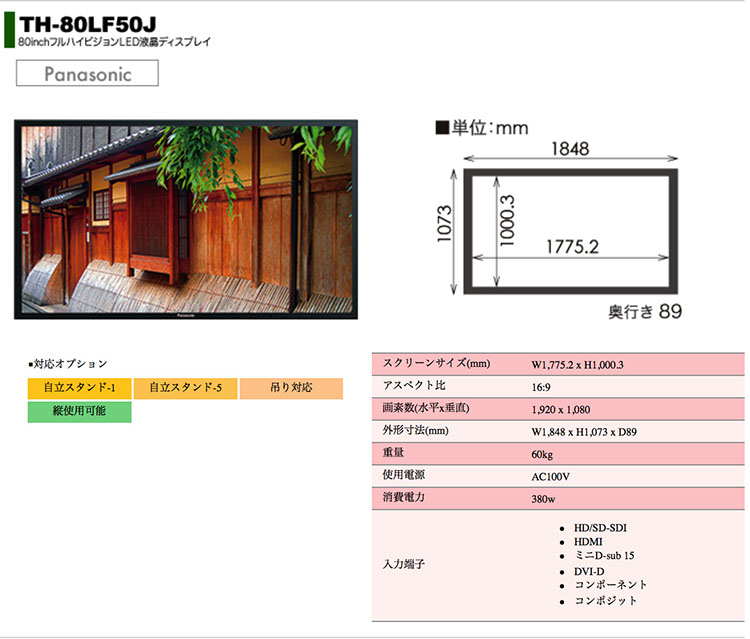750x639 pixels.
Task: Click the 奥行き 89 depth label
Action: coord(645,312)
